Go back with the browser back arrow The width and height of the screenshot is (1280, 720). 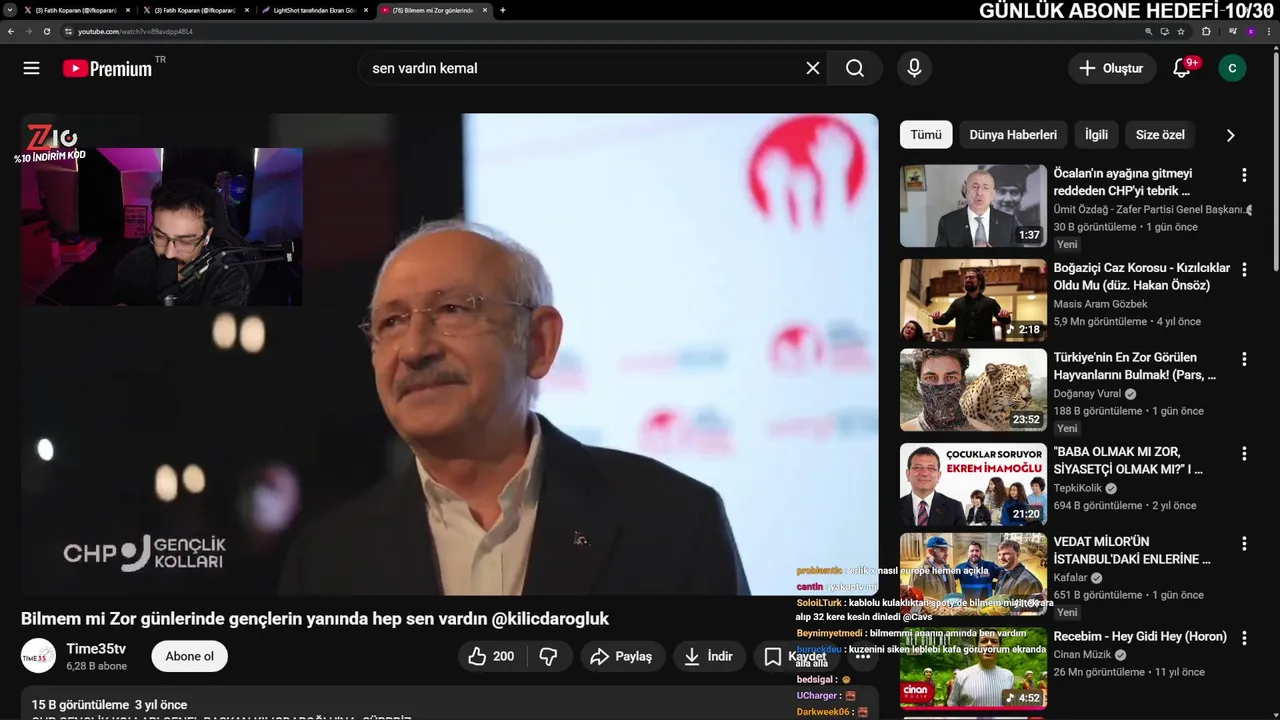[11, 31]
